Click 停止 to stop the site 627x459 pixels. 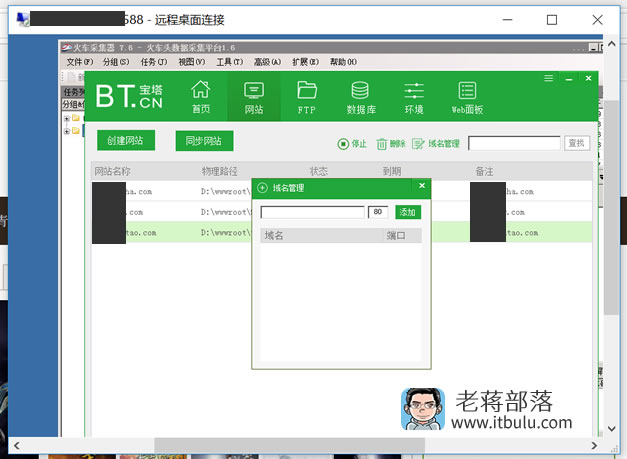(x=352, y=144)
